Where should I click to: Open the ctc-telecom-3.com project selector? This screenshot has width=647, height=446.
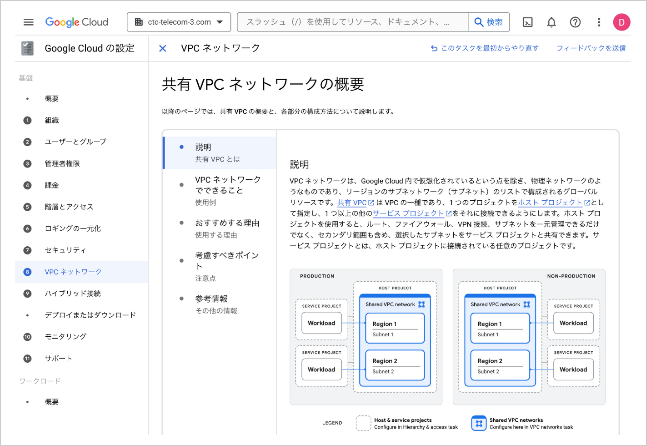point(179,22)
